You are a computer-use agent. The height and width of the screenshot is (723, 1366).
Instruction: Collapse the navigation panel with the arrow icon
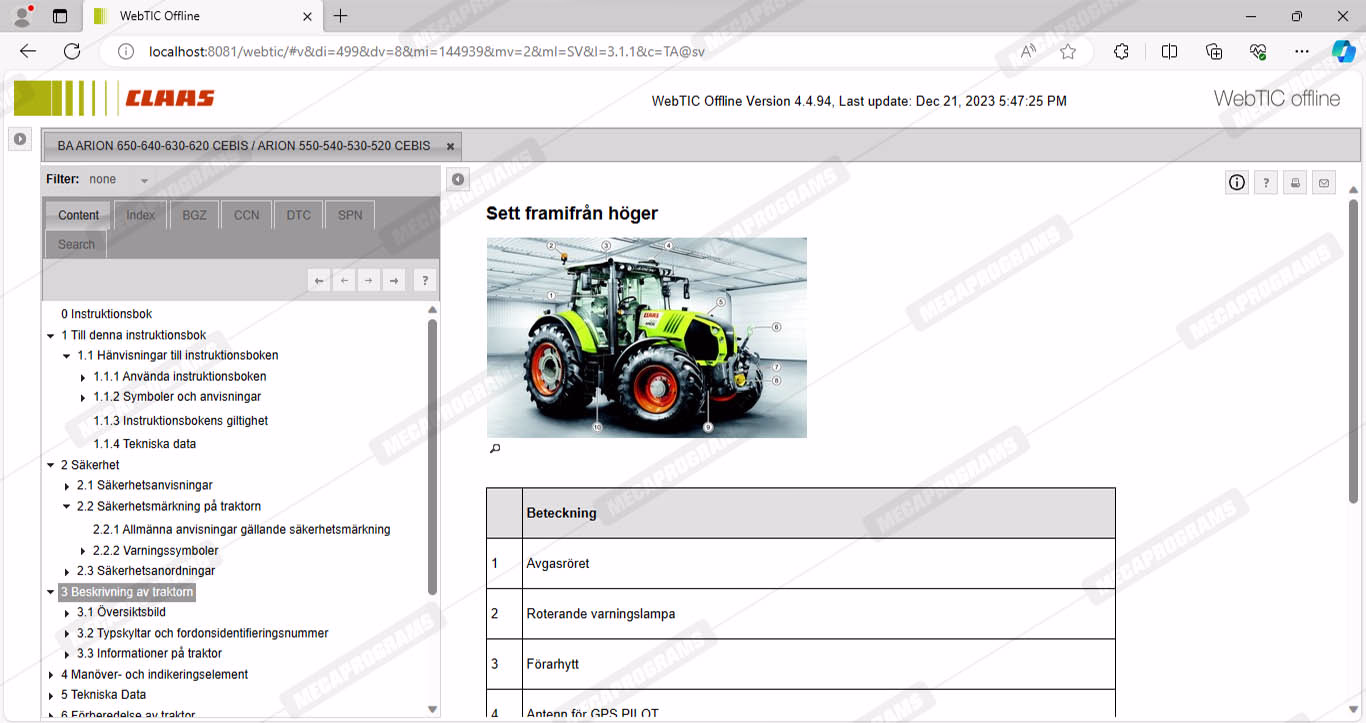[457, 179]
